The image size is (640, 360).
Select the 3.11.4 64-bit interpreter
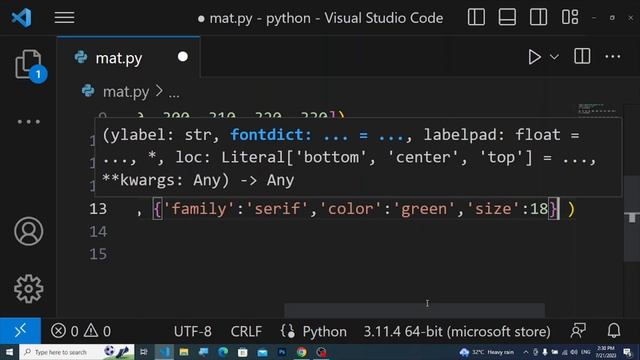tap(457, 331)
